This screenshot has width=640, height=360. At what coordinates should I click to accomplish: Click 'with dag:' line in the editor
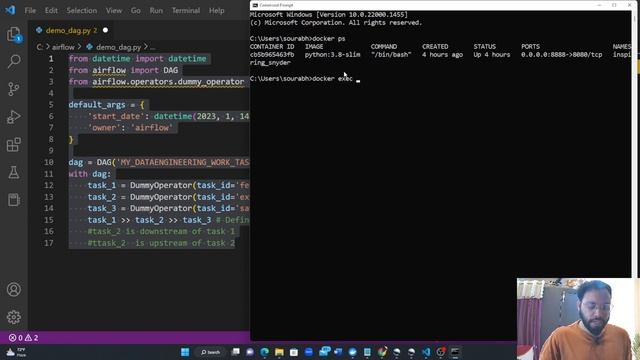(x=90, y=174)
